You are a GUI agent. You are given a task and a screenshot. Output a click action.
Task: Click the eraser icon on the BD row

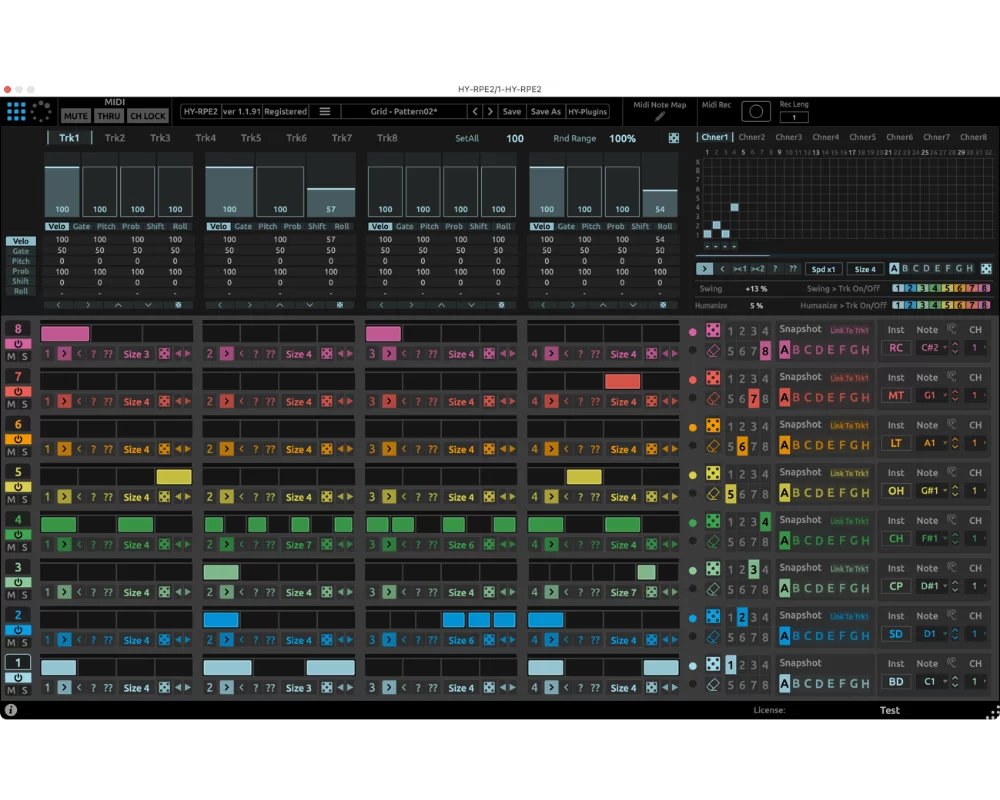point(713,685)
